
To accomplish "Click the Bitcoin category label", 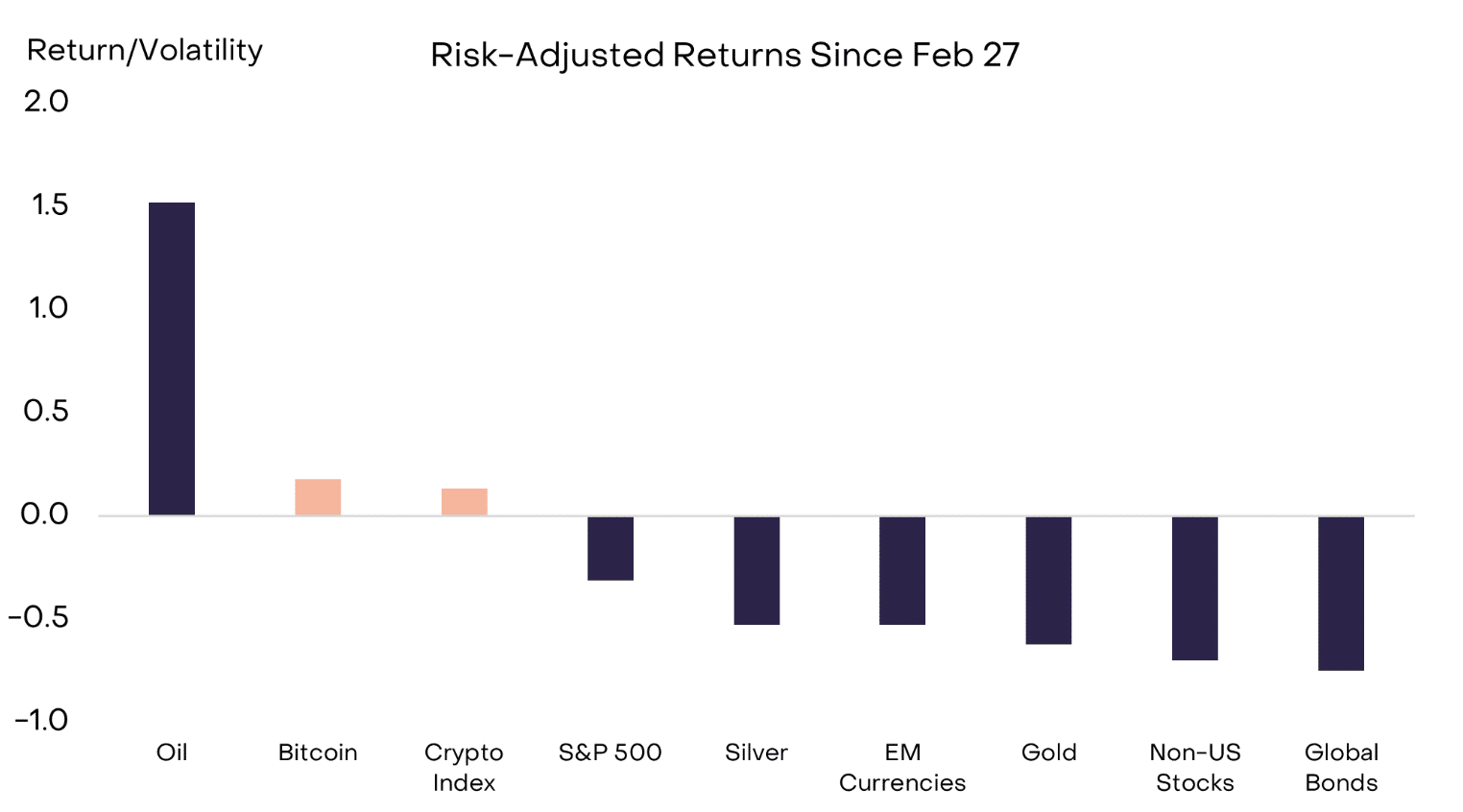I will pyautogui.click(x=318, y=752).
